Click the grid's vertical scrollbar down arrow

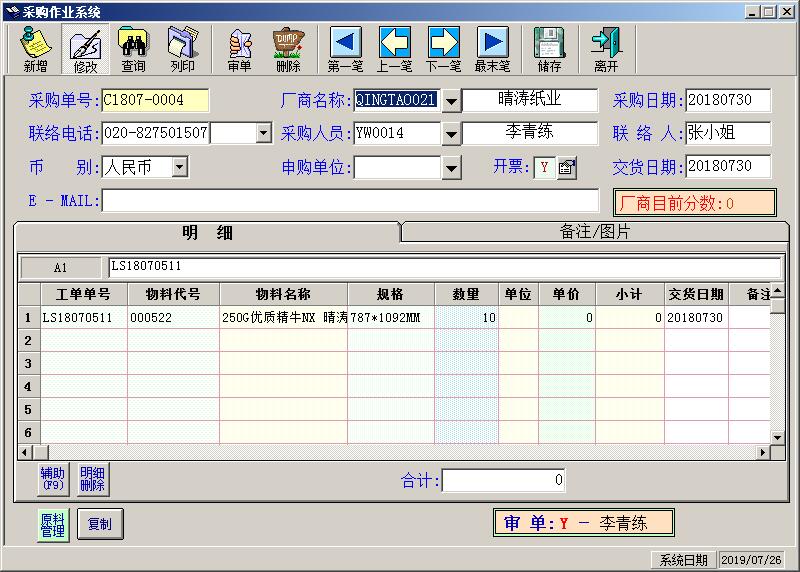click(777, 437)
